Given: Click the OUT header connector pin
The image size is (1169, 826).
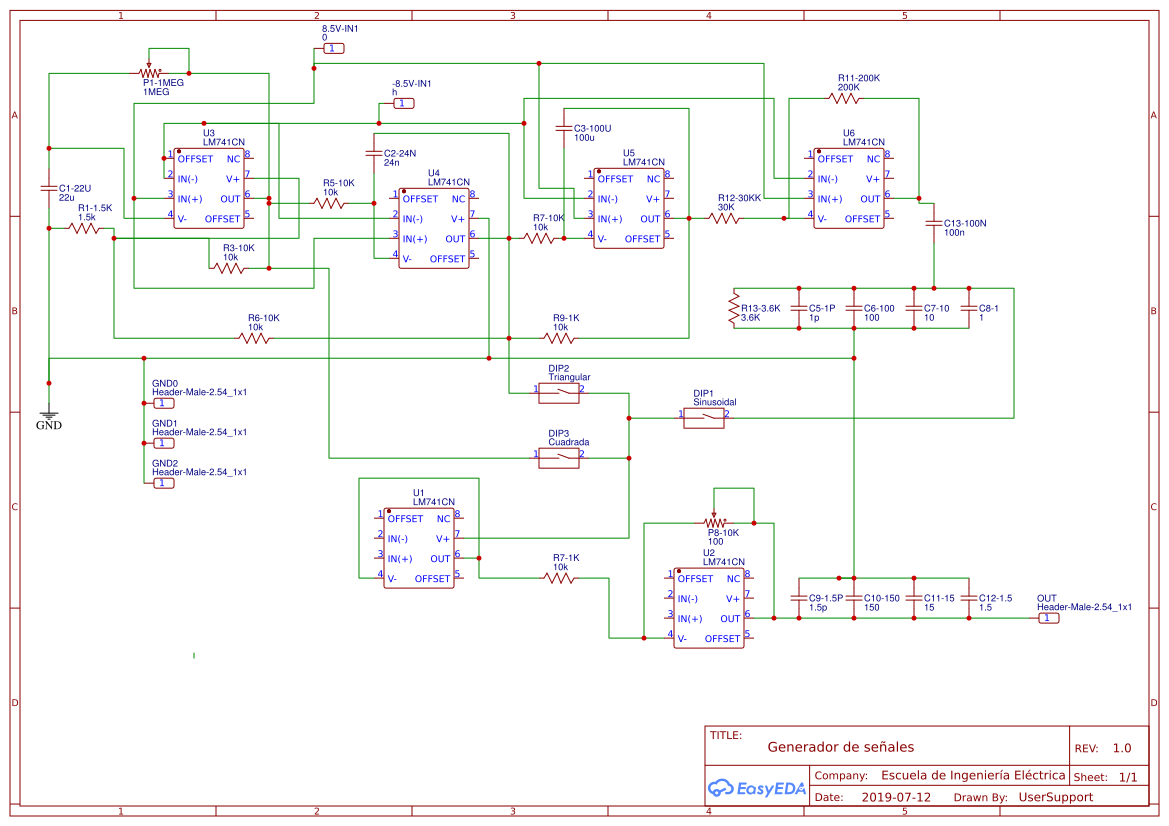Looking at the screenshot, I should [1048, 618].
